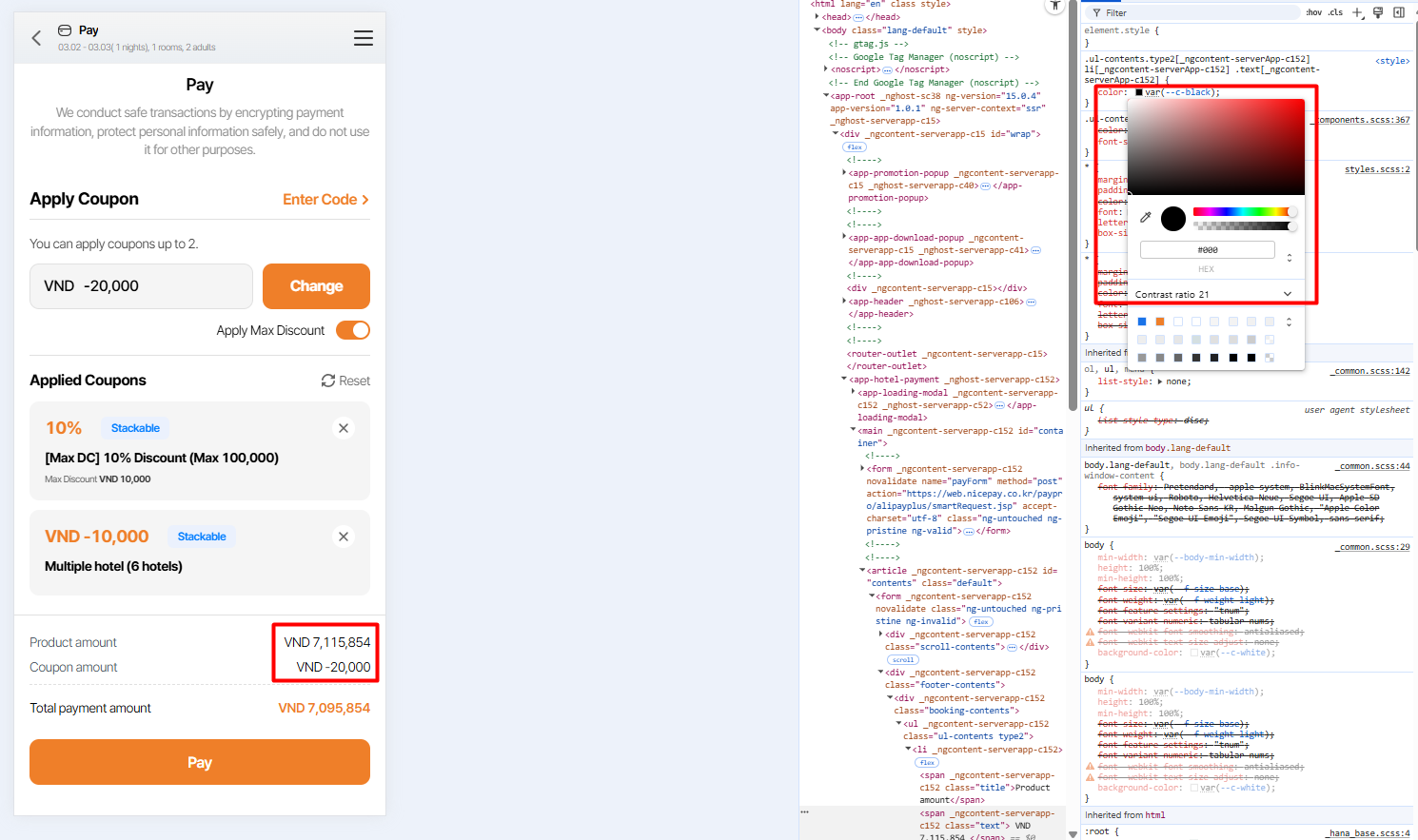
Task: Click inside the color spectrum area
Action: 1216,147
